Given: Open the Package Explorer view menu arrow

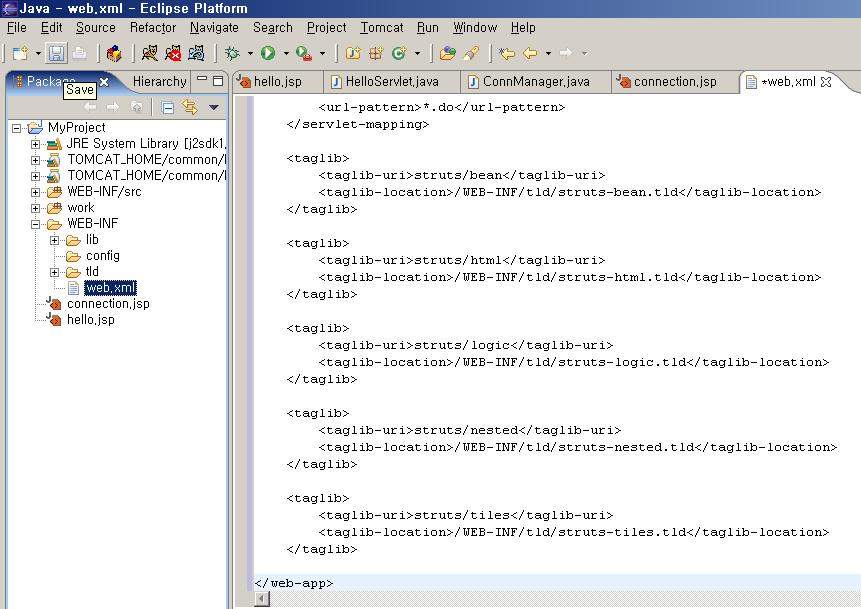Looking at the screenshot, I should (213, 107).
